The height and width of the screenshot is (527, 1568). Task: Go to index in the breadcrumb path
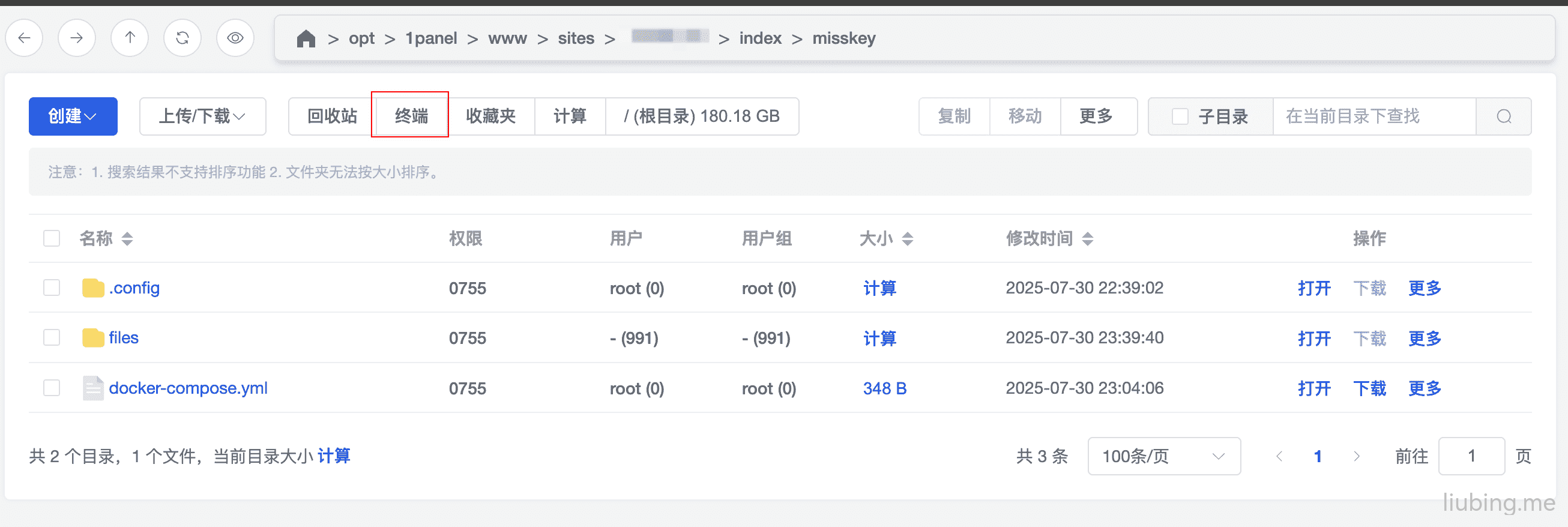pyautogui.click(x=760, y=38)
